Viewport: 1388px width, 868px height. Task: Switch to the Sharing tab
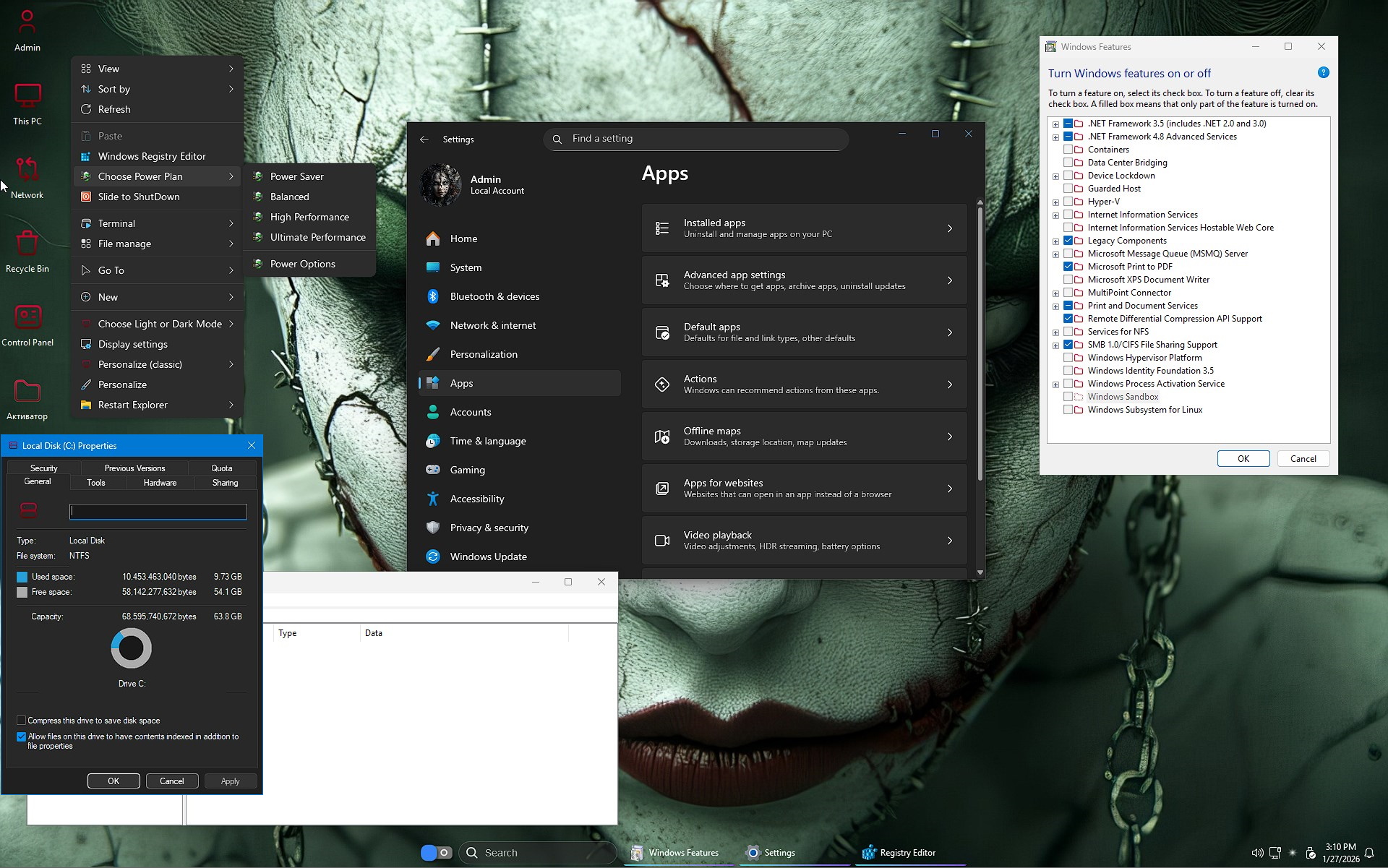pyautogui.click(x=224, y=482)
